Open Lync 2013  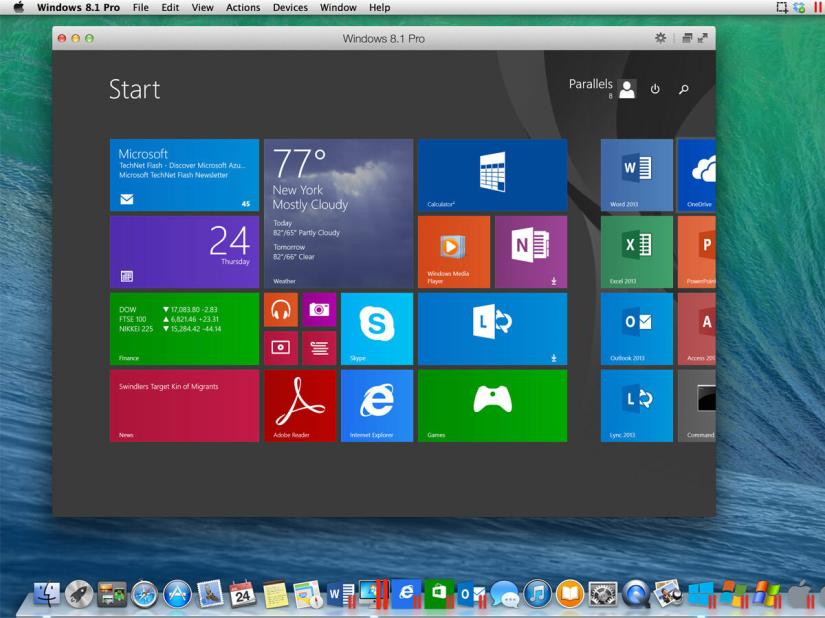point(636,405)
